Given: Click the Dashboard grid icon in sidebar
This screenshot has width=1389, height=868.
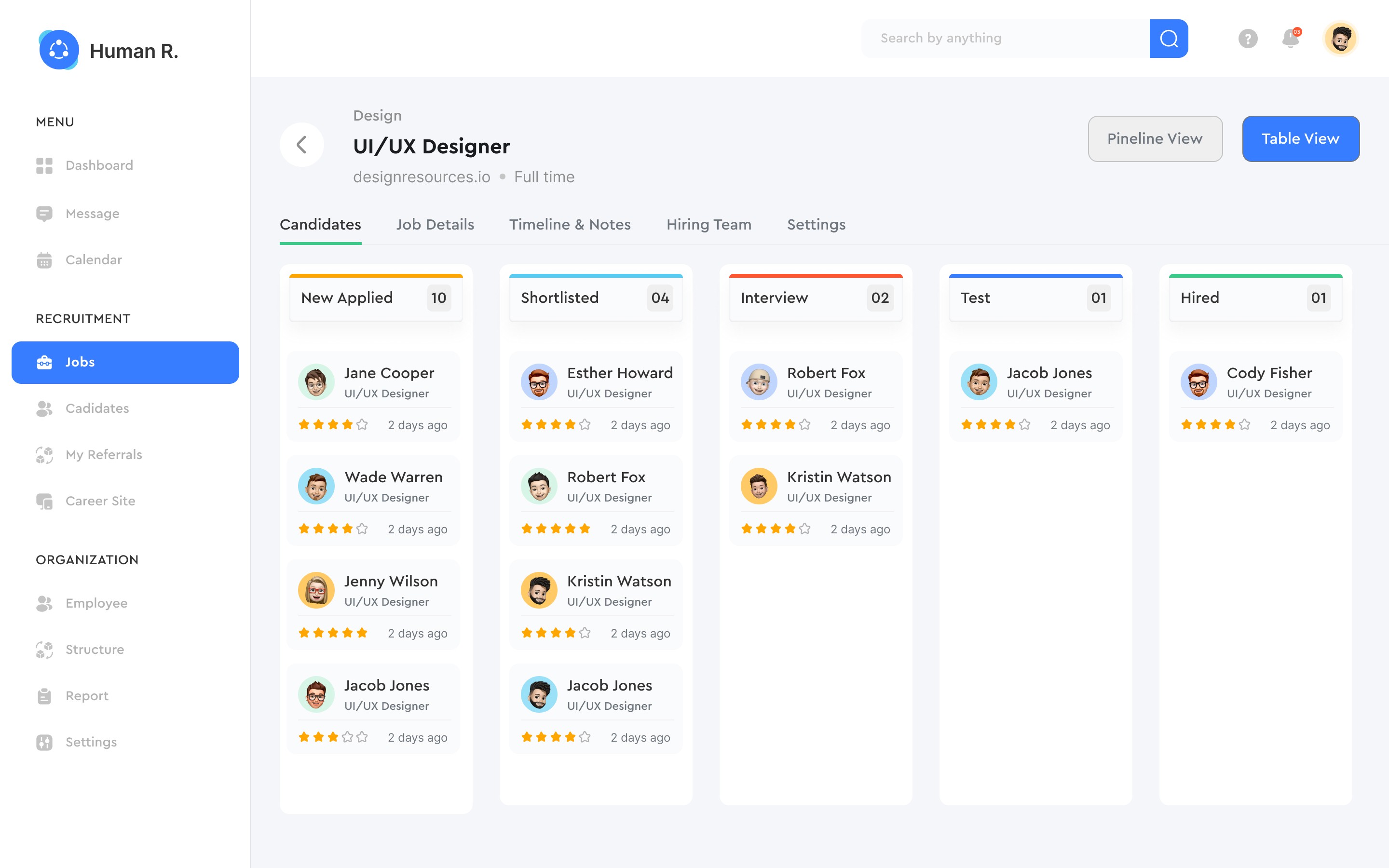Looking at the screenshot, I should point(44,165).
